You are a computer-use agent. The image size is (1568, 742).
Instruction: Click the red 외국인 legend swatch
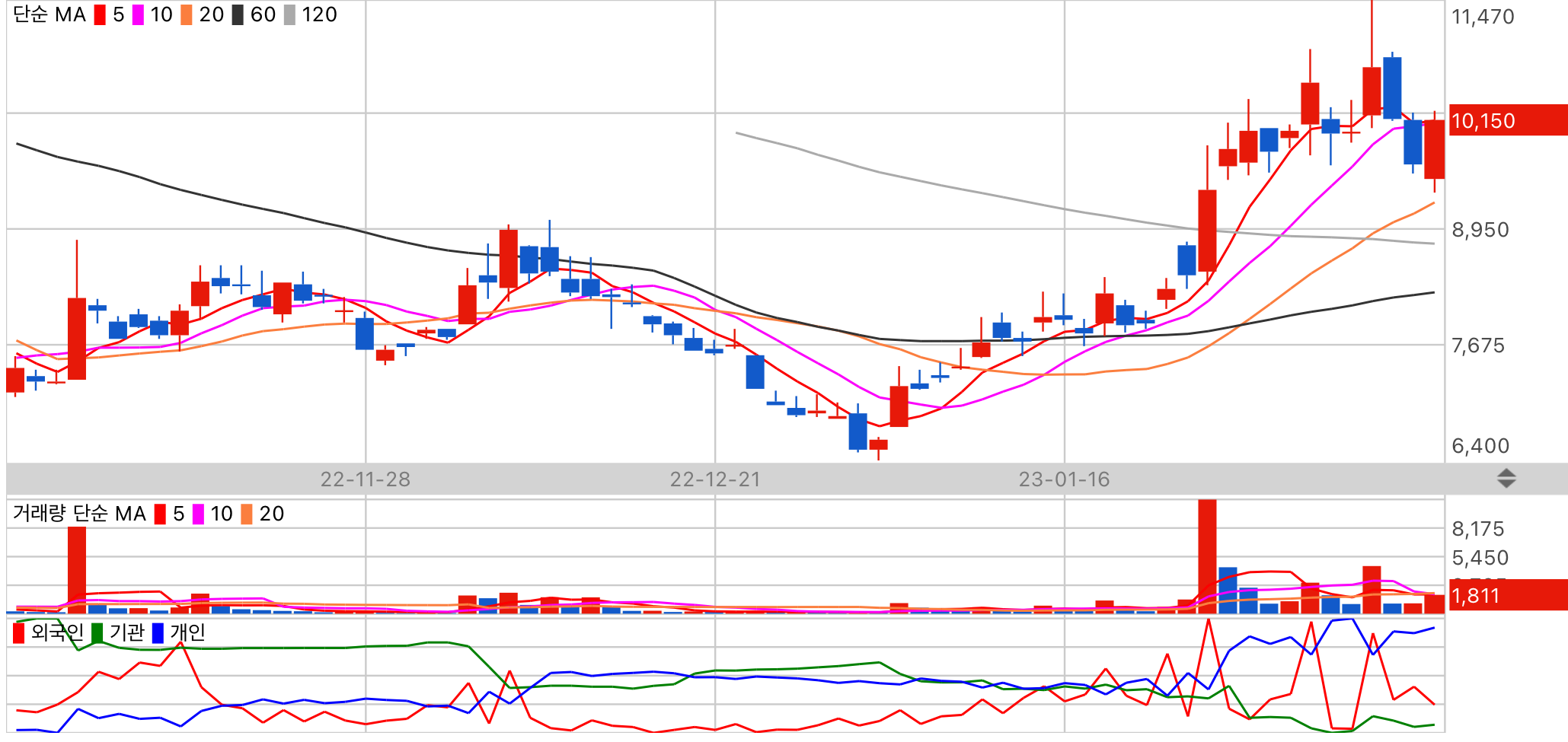pyautogui.click(x=19, y=633)
